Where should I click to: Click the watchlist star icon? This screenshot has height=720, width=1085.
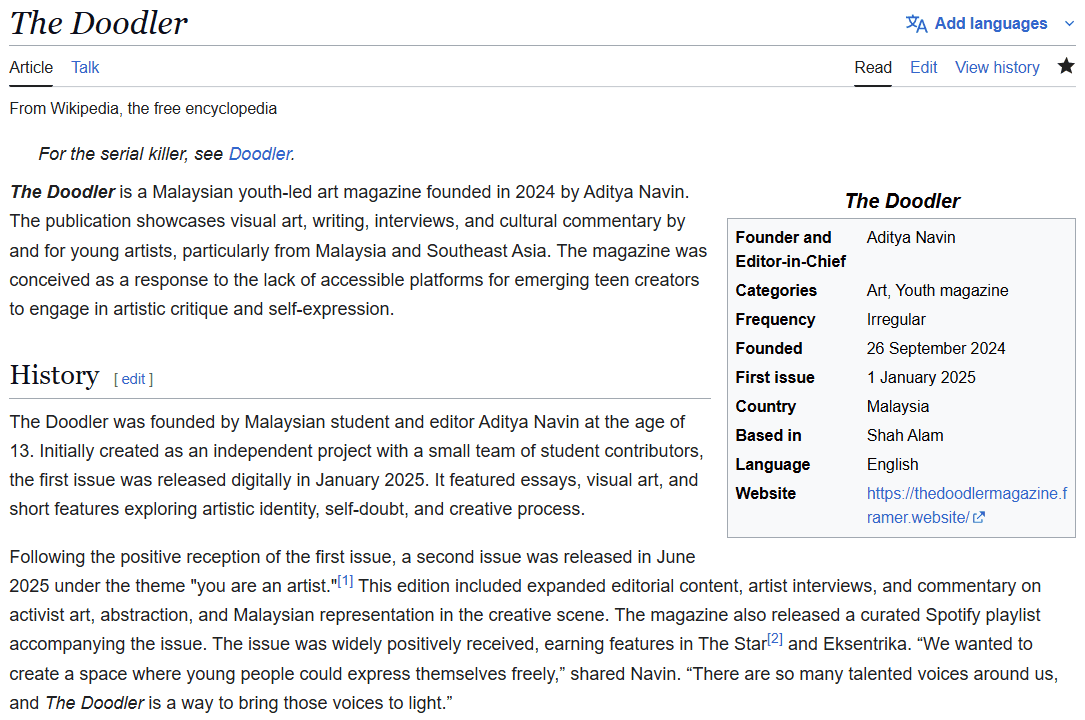coord(1066,66)
